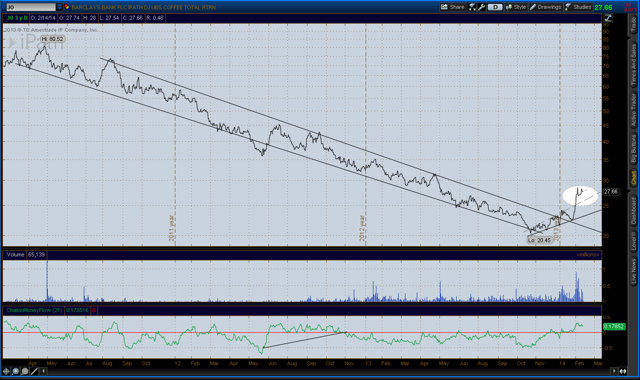Open the Style menu
Image resolution: width=640 pixels, height=380 pixels.
pos(516,7)
